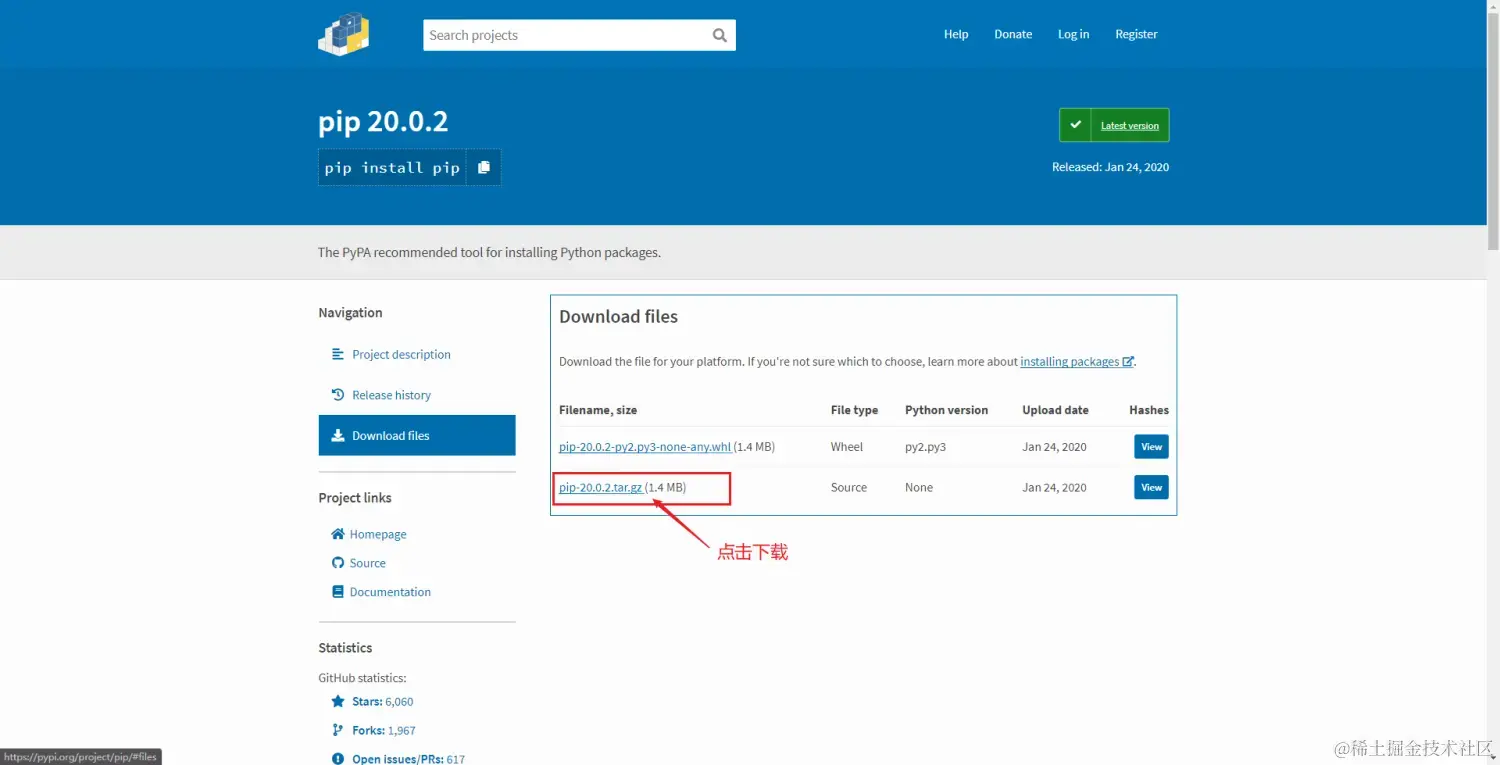Download pip-20.0.2.tar.gz source file
Image resolution: width=1500 pixels, height=765 pixels.
click(x=600, y=488)
